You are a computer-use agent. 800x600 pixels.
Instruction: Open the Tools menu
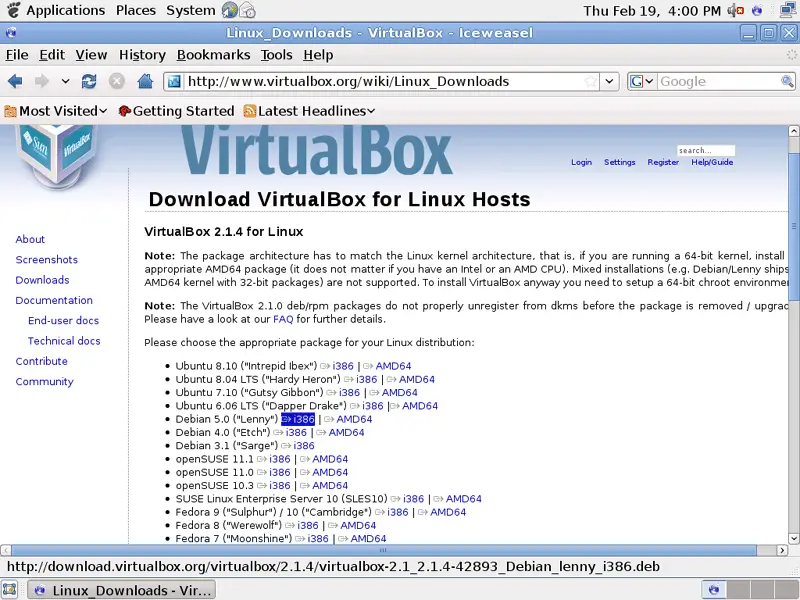click(277, 55)
